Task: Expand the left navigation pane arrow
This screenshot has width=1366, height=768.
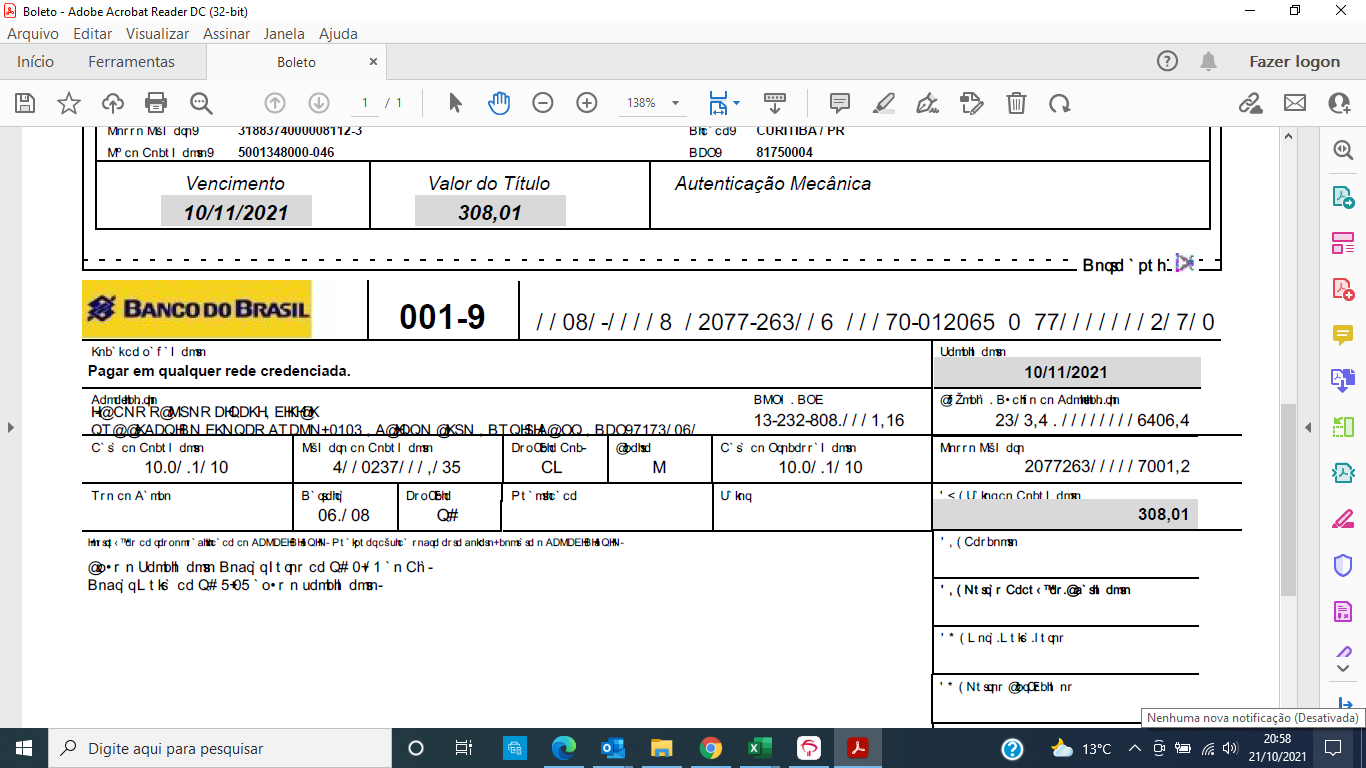Action: pos(11,427)
